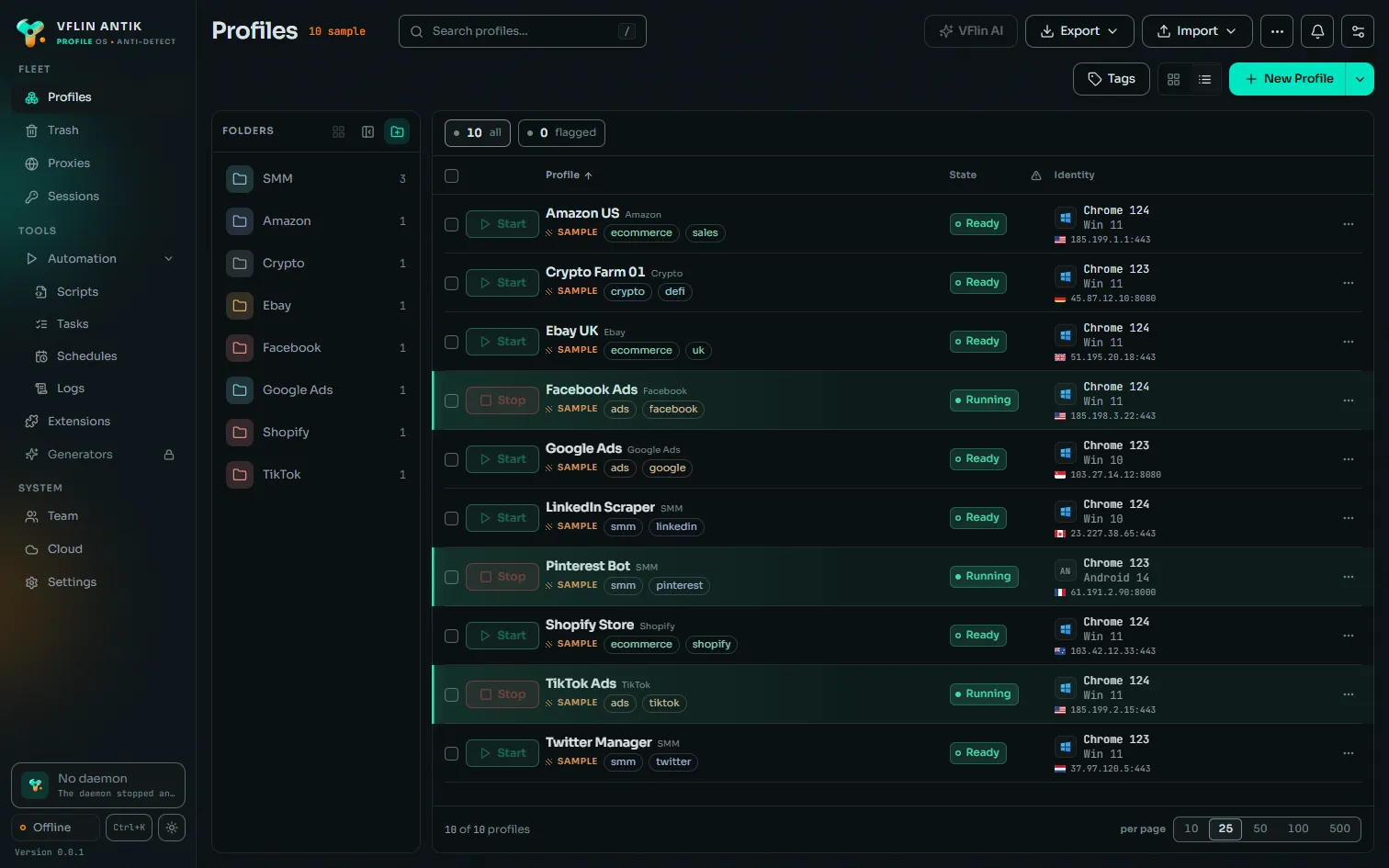
Task: Show the 0 flagged profiles filter
Action: point(561,133)
